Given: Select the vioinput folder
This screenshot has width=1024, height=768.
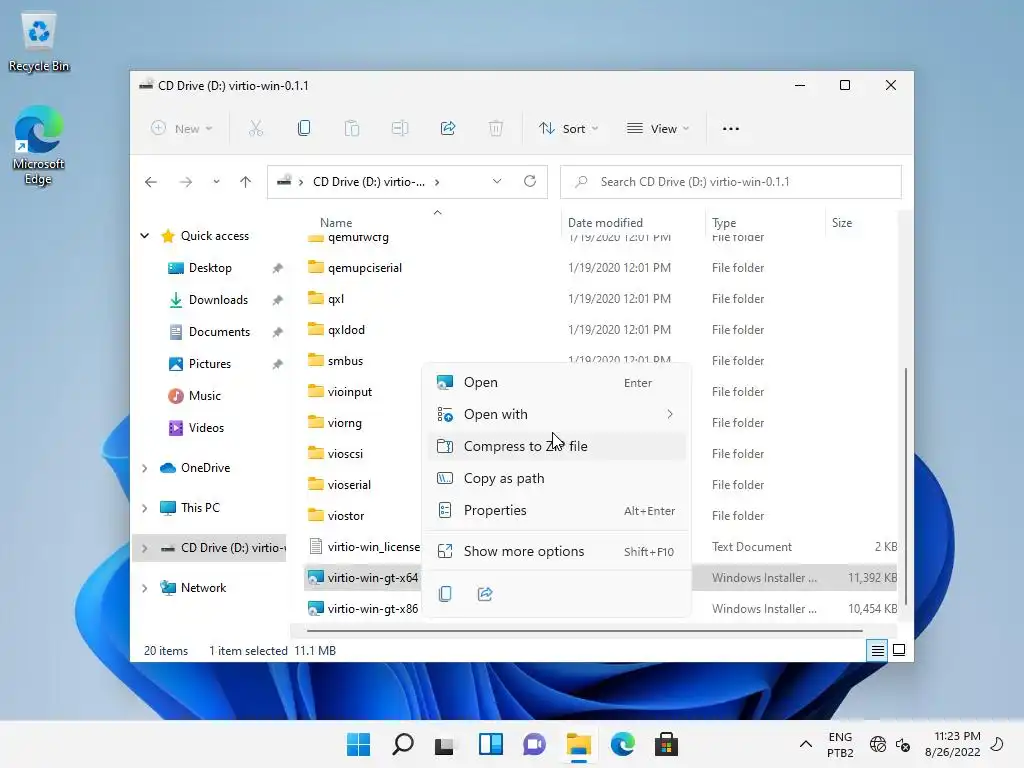Looking at the screenshot, I should click(349, 392).
